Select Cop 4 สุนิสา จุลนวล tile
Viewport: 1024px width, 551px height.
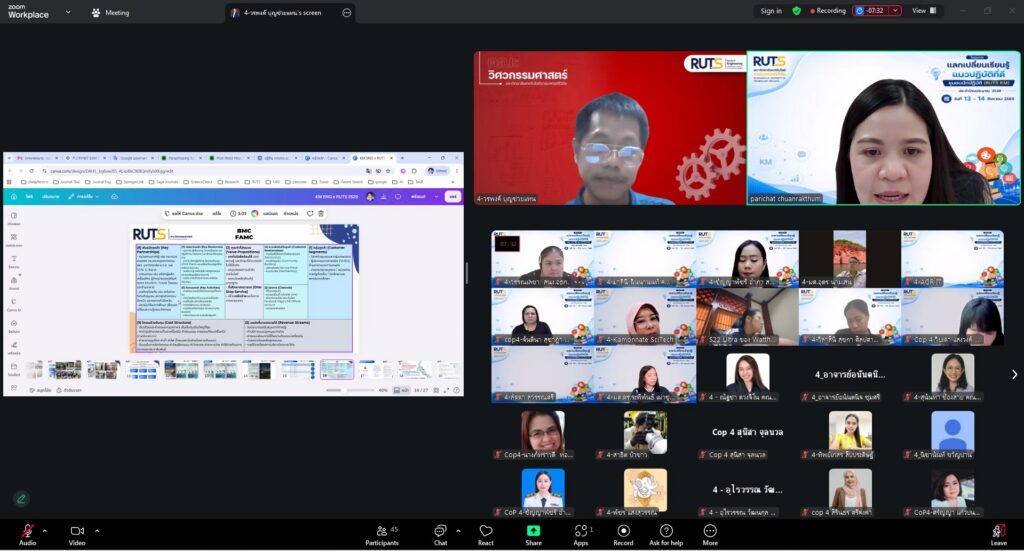[747, 435]
